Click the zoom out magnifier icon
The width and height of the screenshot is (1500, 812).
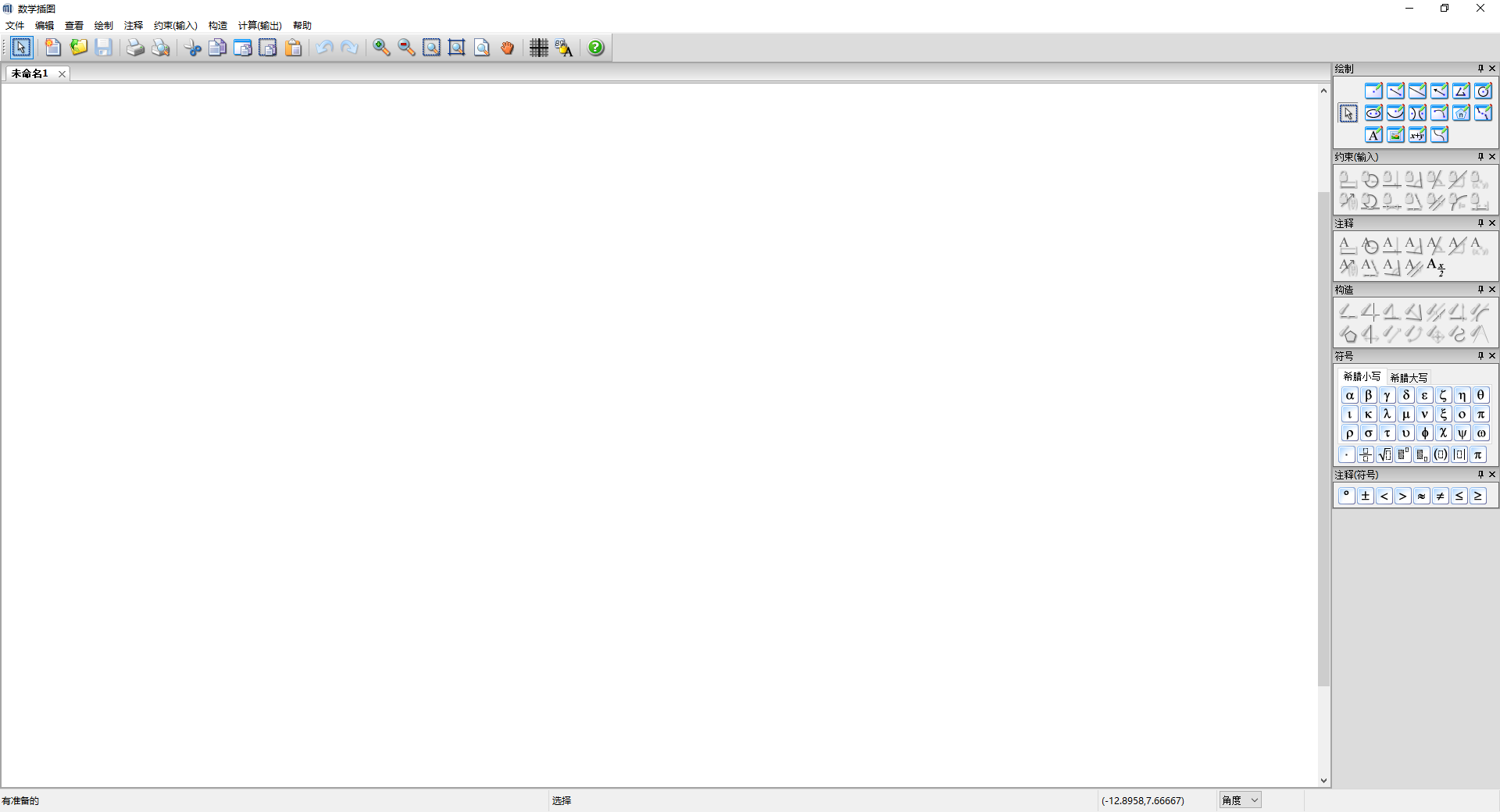point(406,48)
